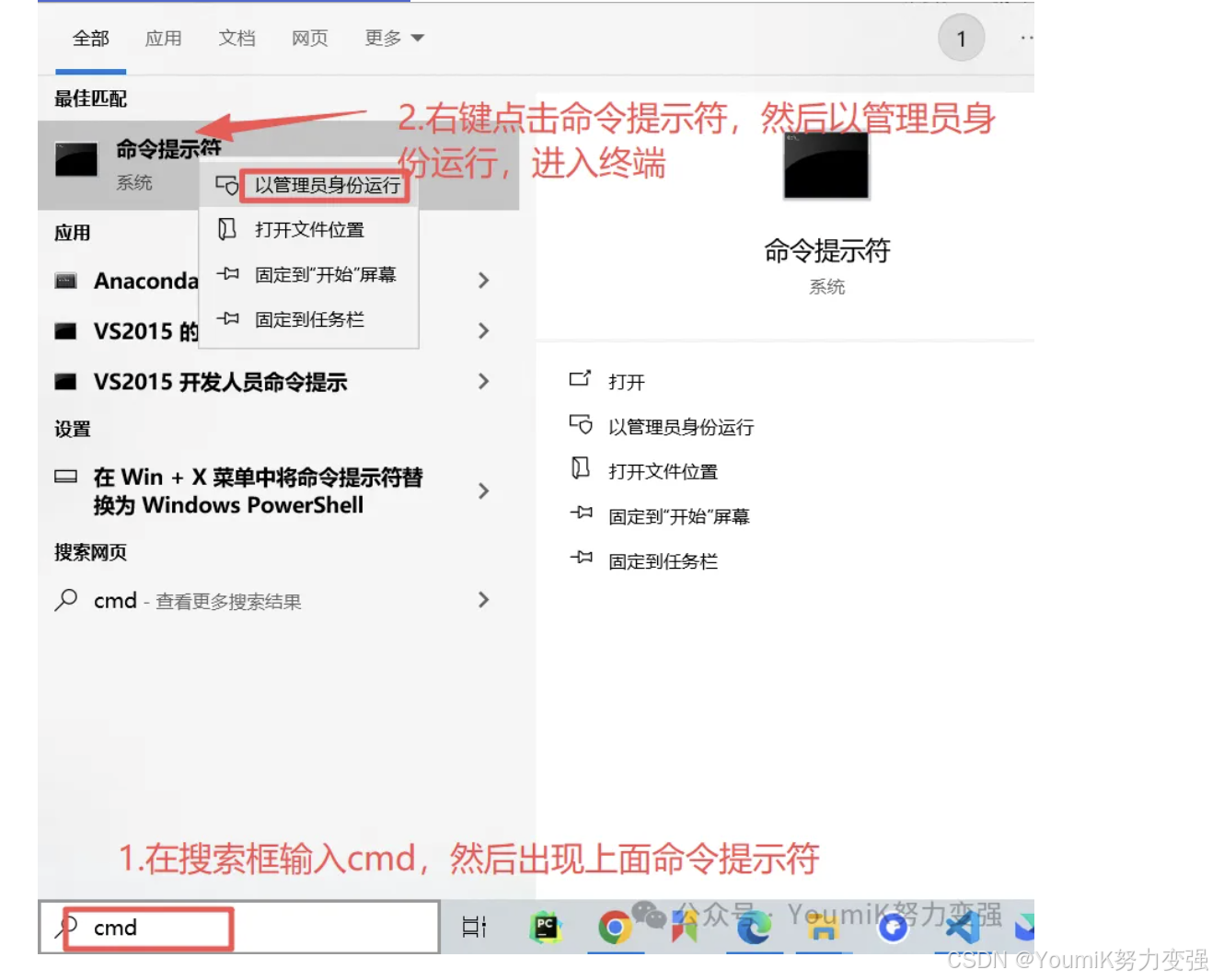Image resolution: width=1212 pixels, height=980 pixels.
Task: Click the file location icon in the context menu
Action: tap(226, 229)
